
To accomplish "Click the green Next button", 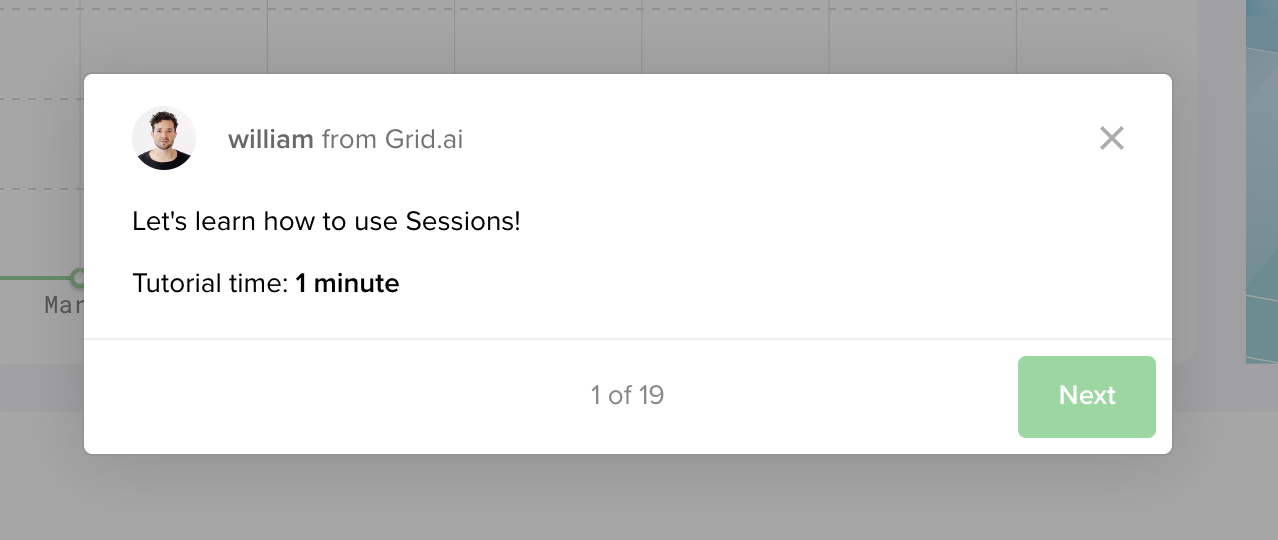I will pyautogui.click(x=1086, y=396).
